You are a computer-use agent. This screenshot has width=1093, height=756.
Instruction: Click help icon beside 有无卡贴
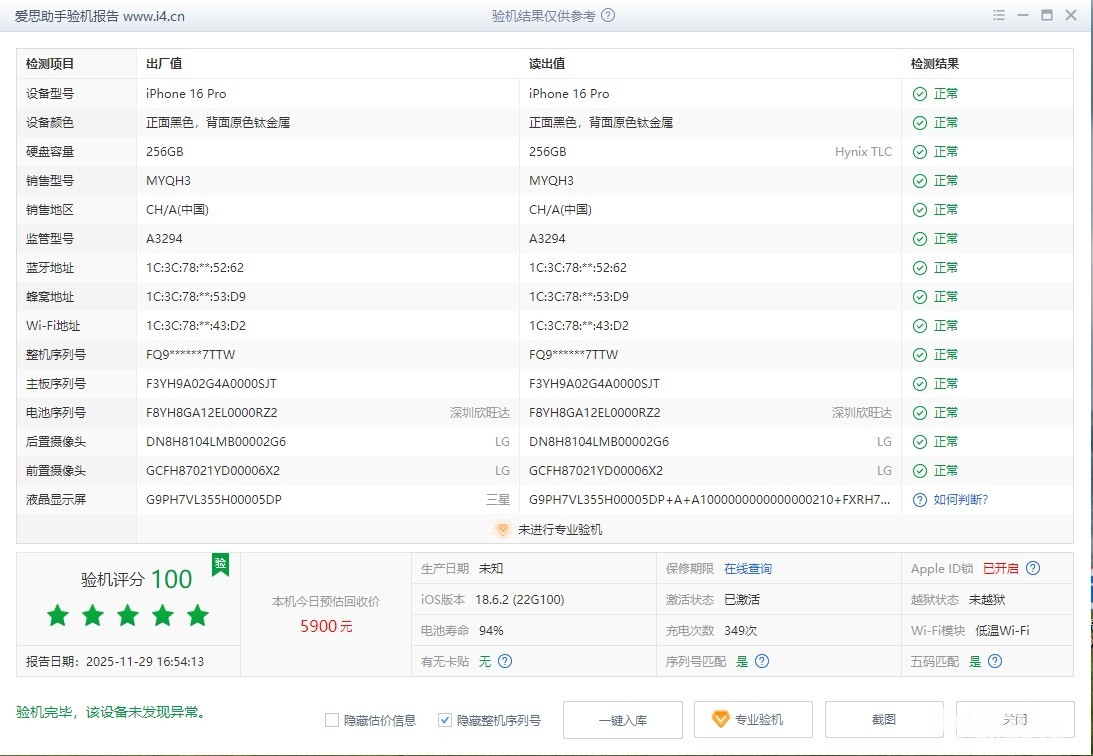pyautogui.click(x=505, y=661)
